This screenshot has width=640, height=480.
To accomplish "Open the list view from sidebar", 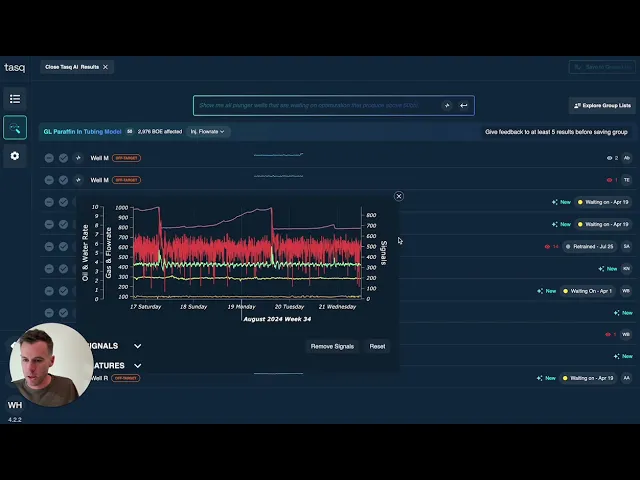I will (x=15, y=99).
